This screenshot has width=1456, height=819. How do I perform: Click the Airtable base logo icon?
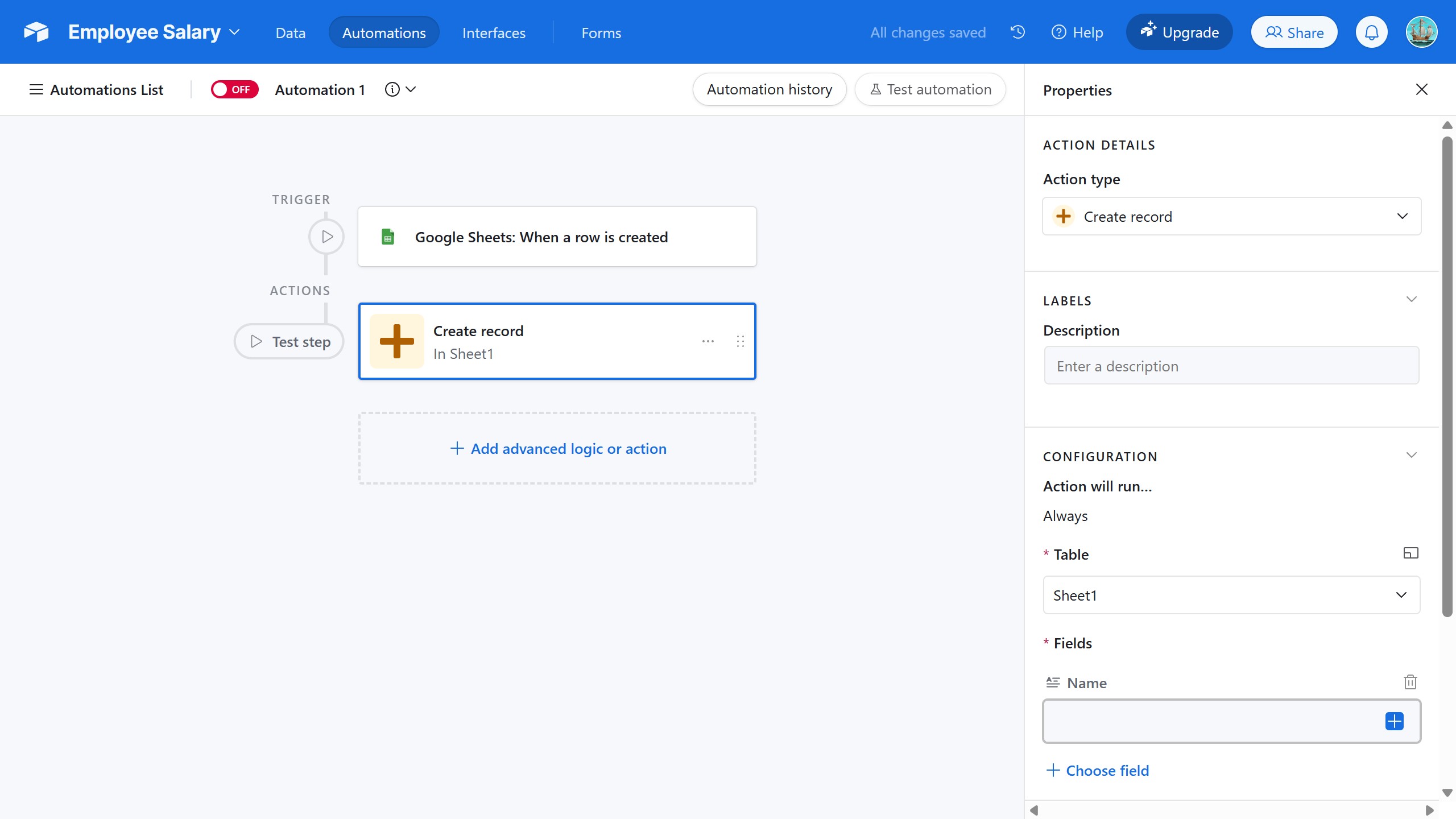tap(36, 32)
